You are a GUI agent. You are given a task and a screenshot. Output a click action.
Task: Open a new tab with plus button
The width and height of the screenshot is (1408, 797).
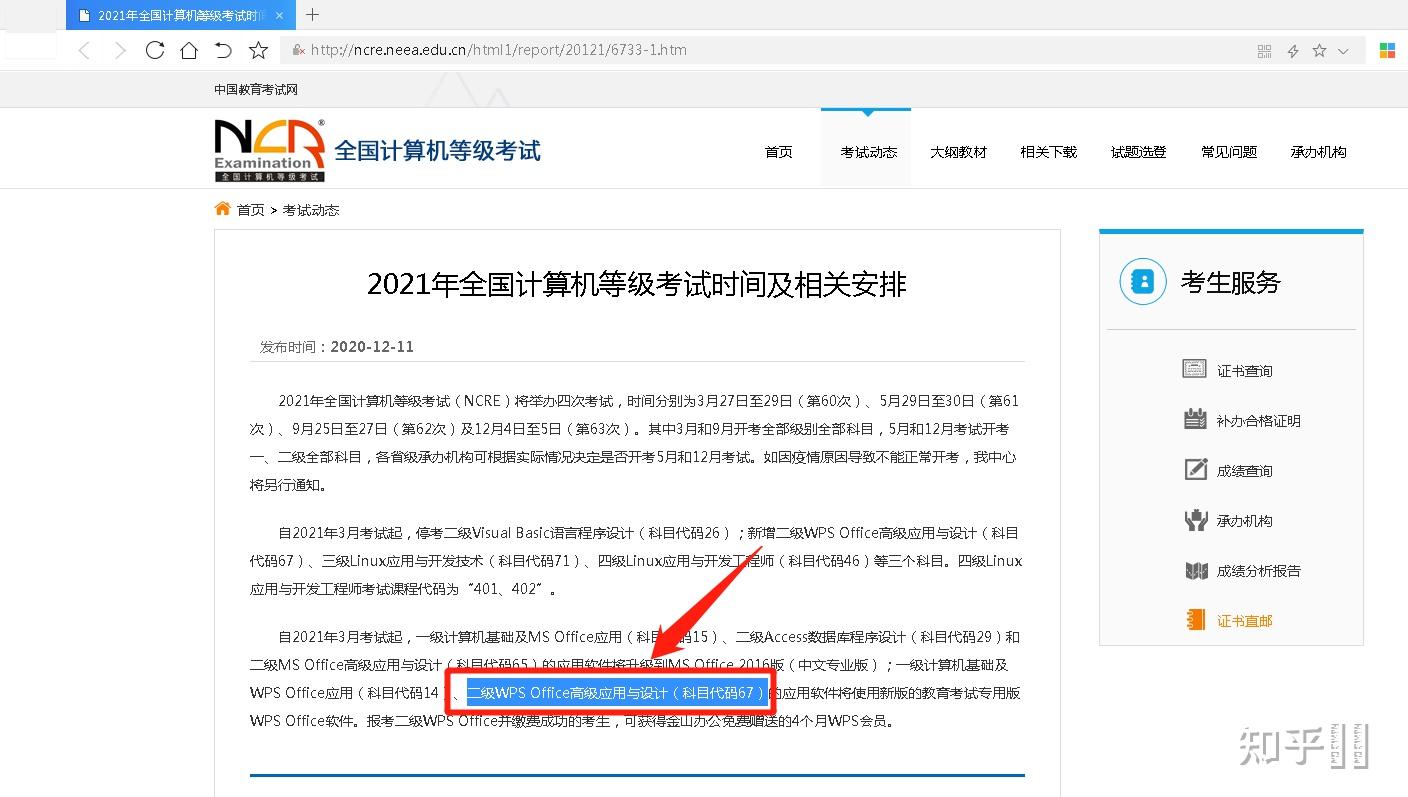(312, 14)
